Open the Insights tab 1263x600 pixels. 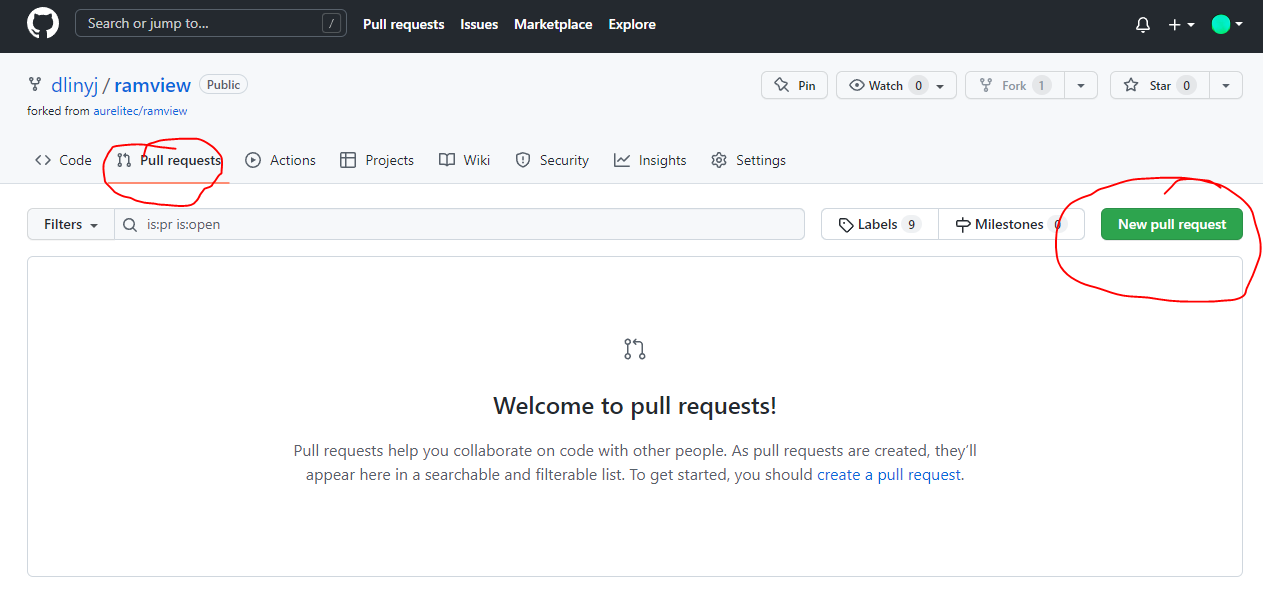click(650, 160)
